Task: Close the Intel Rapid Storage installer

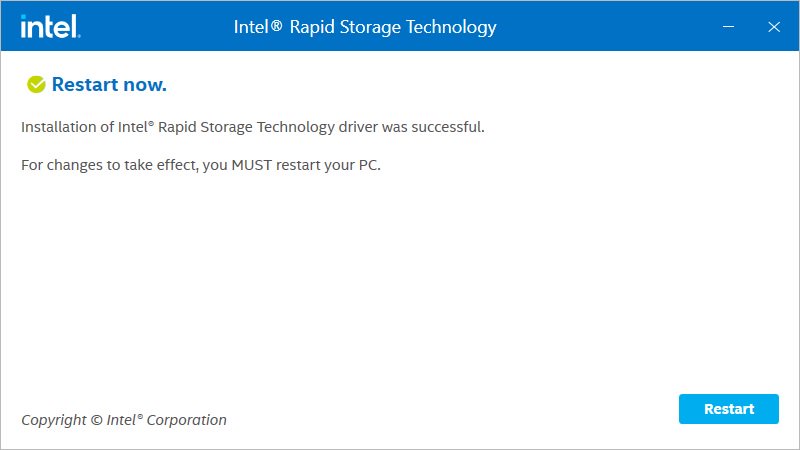Action: click(773, 27)
